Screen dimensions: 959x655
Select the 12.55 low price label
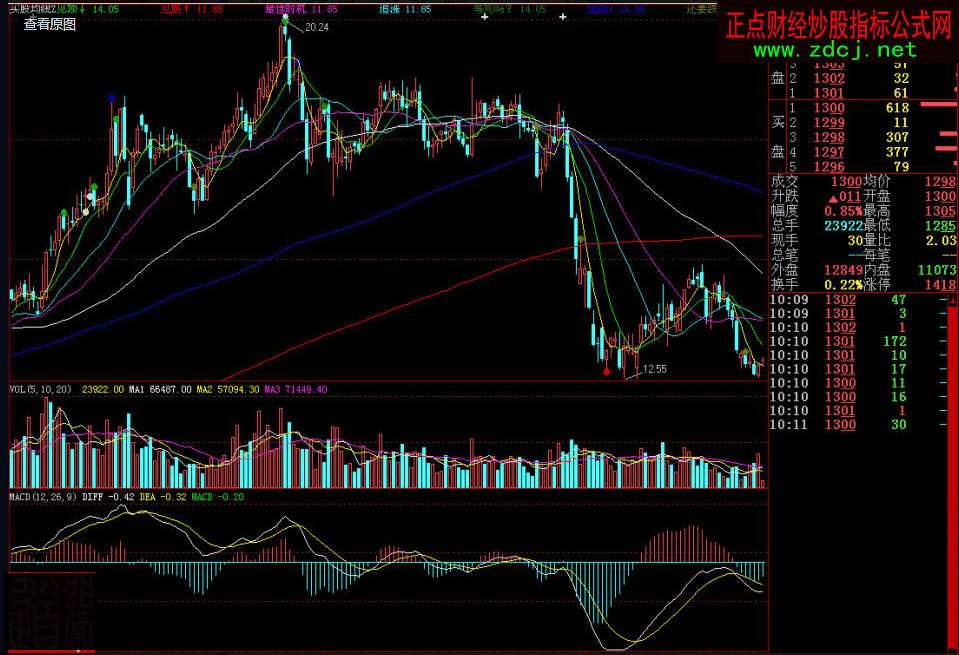pyautogui.click(x=654, y=369)
